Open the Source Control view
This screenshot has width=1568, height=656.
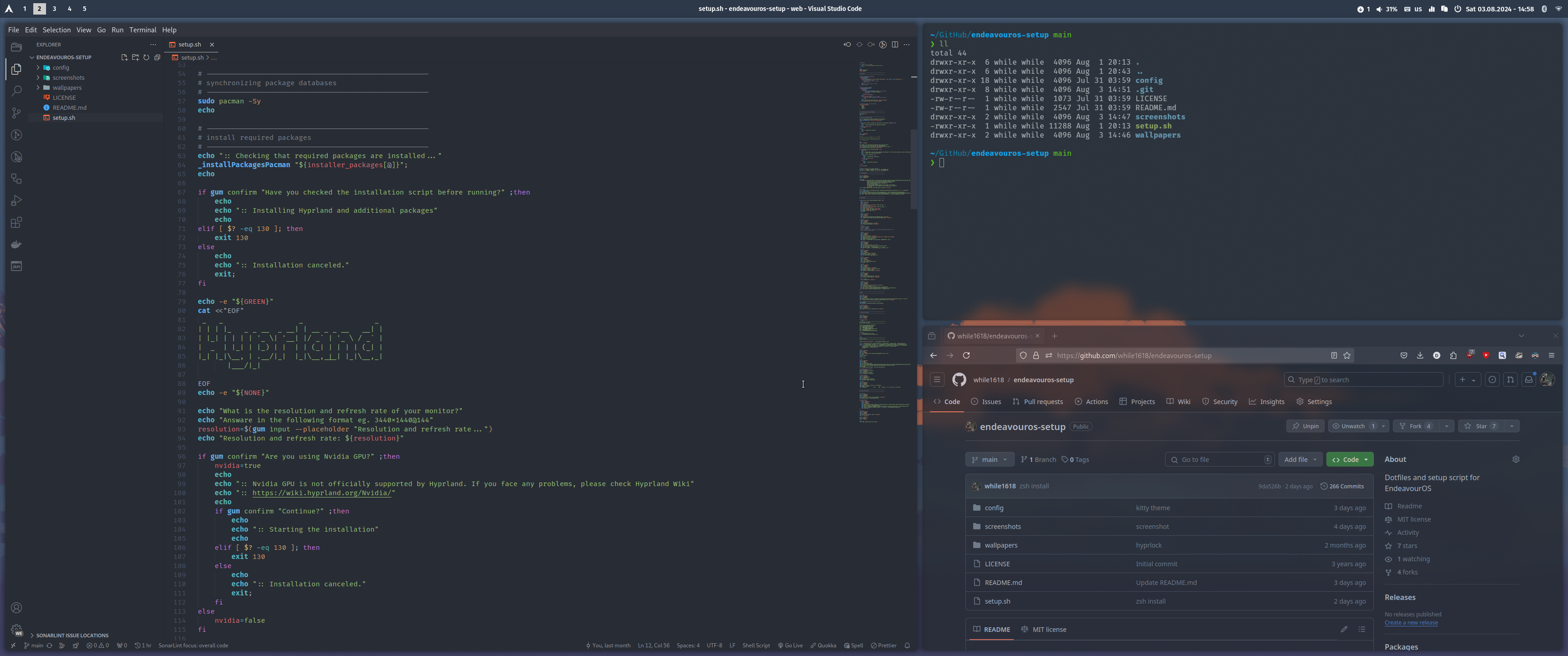click(16, 113)
